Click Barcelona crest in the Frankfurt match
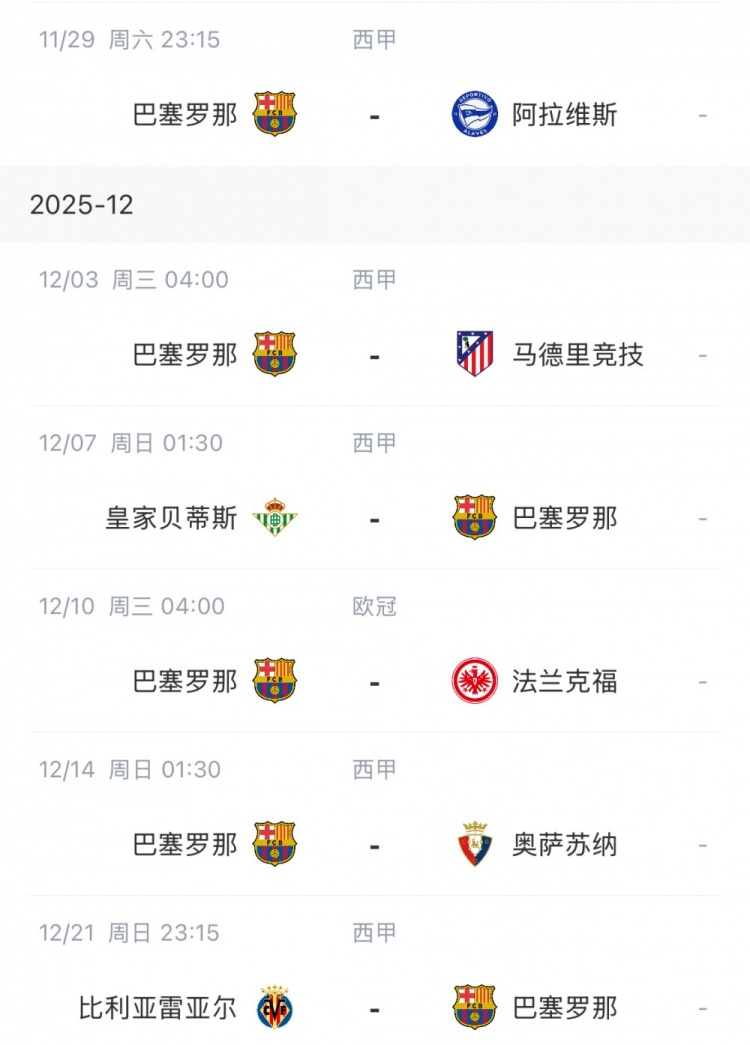 click(275, 681)
